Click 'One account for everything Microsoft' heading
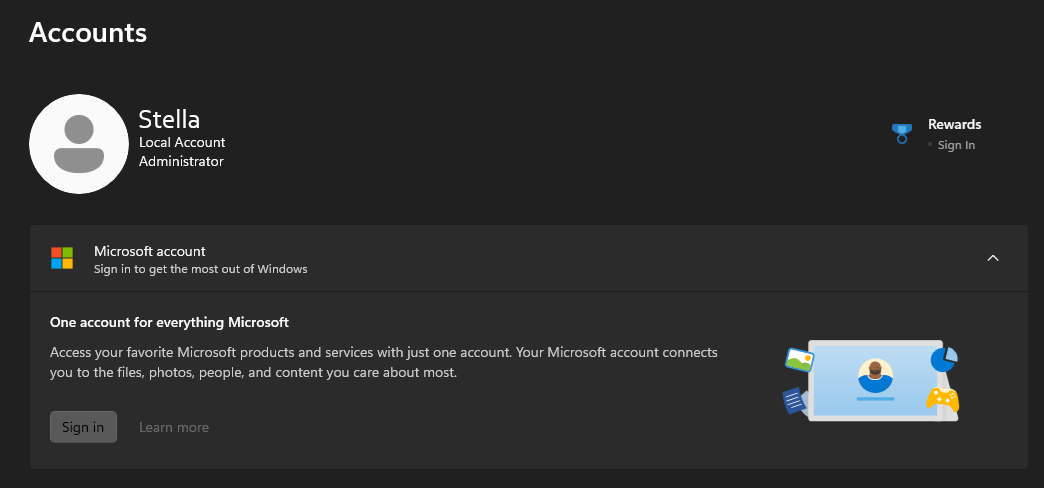The image size is (1044, 488). click(169, 323)
